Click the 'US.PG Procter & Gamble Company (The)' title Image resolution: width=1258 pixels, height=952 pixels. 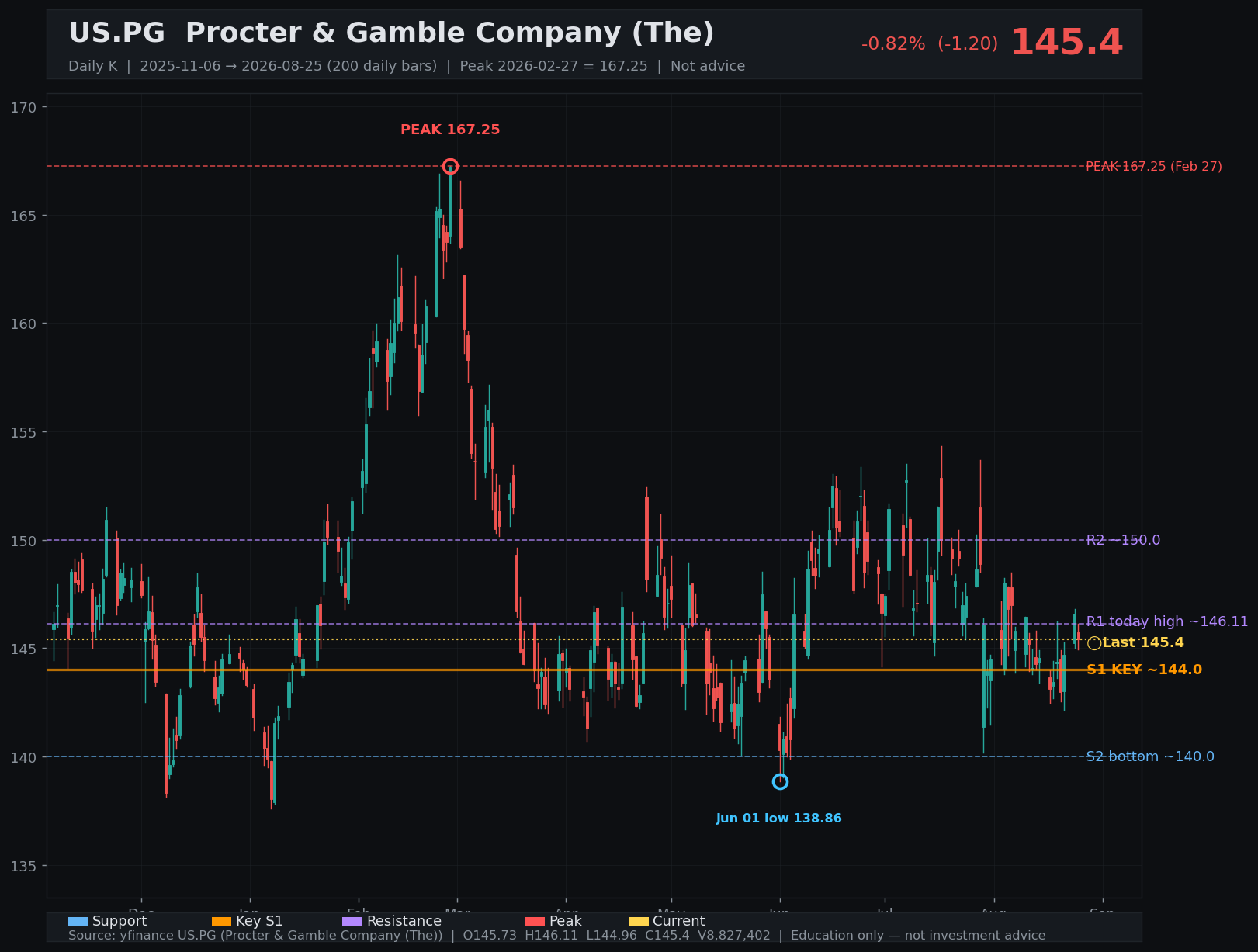click(x=391, y=33)
